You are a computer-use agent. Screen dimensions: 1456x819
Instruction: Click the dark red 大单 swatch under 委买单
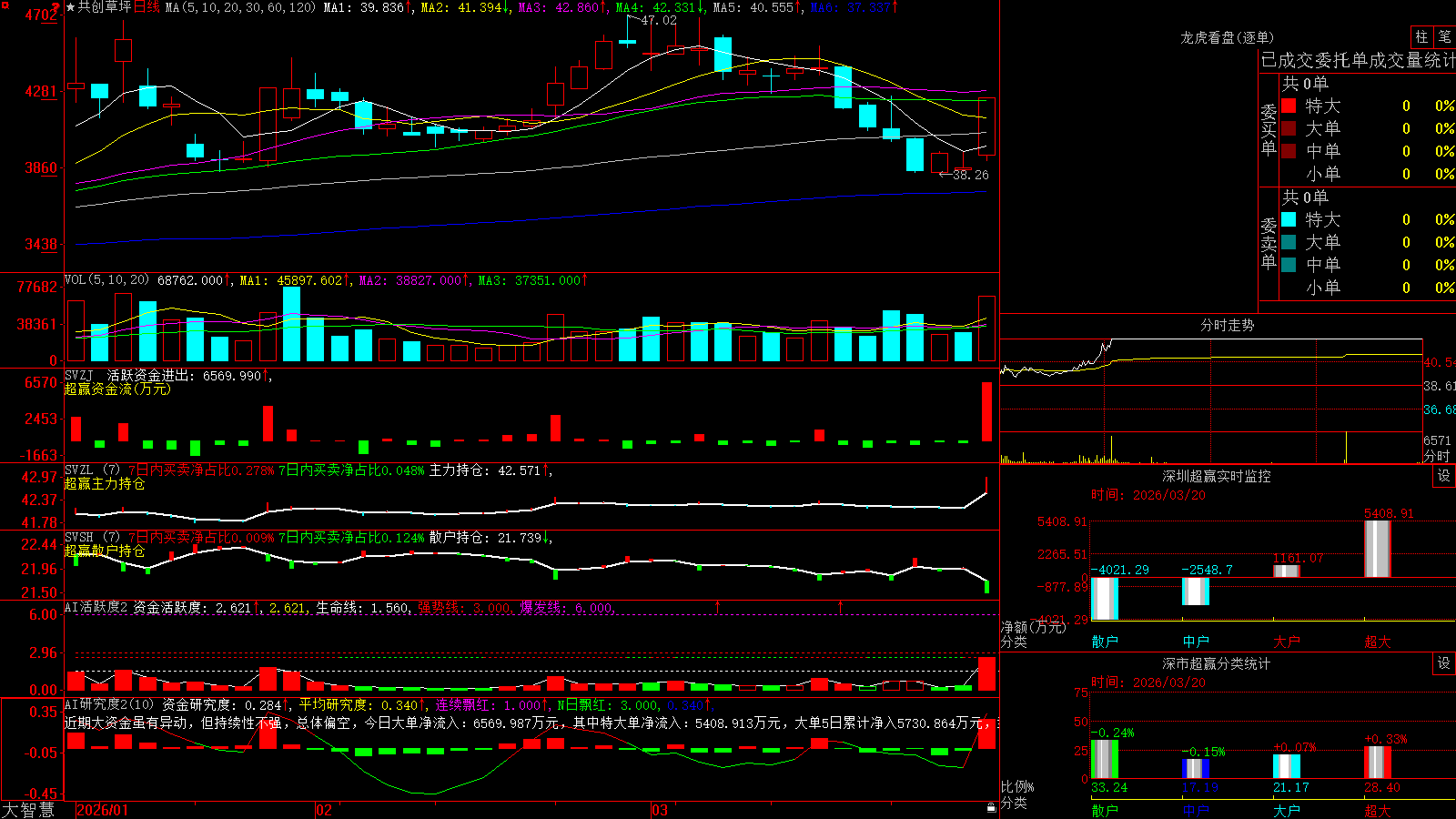click(x=1289, y=128)
